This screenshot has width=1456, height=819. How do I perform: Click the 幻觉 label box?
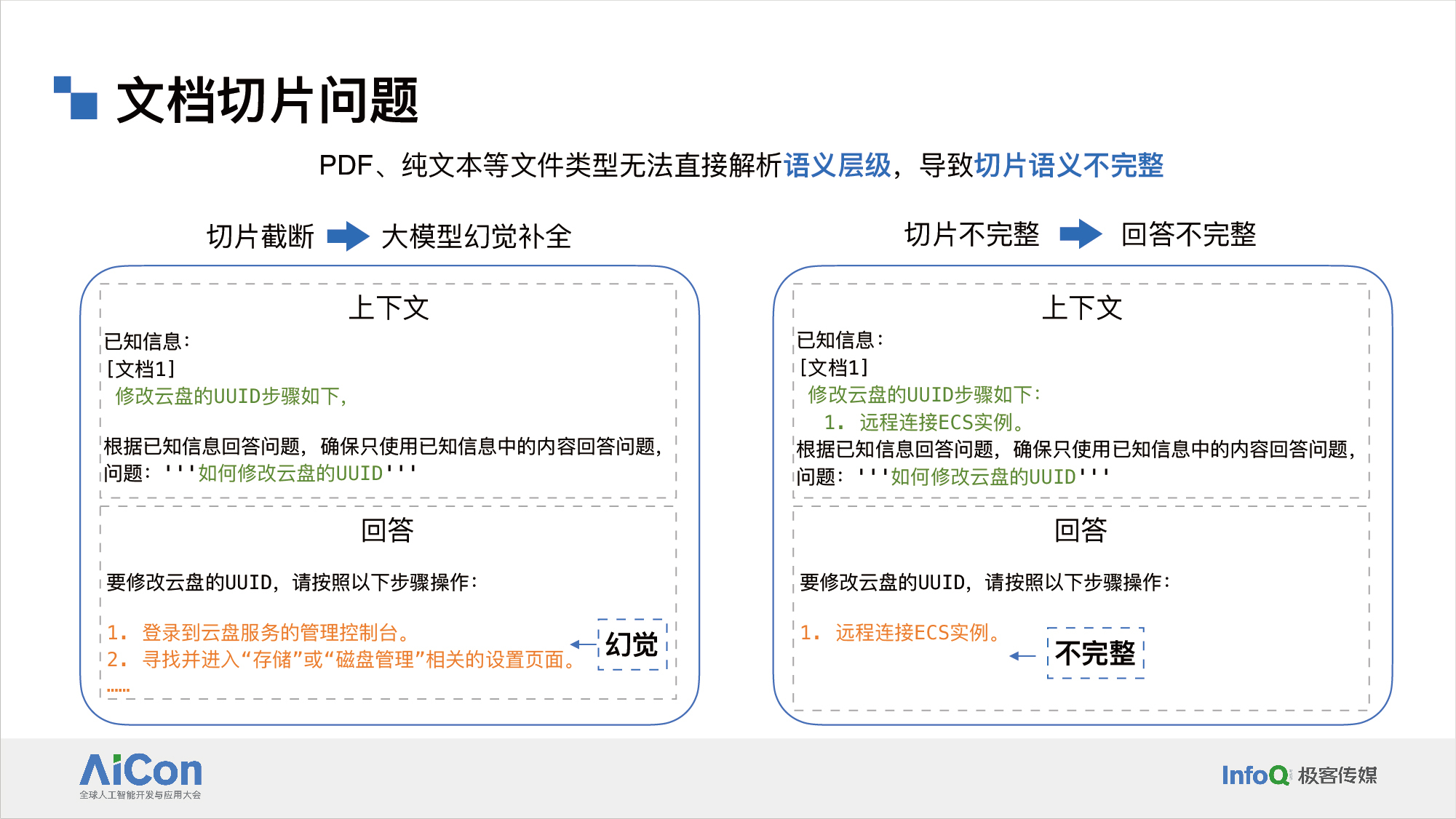pos(632,644)
